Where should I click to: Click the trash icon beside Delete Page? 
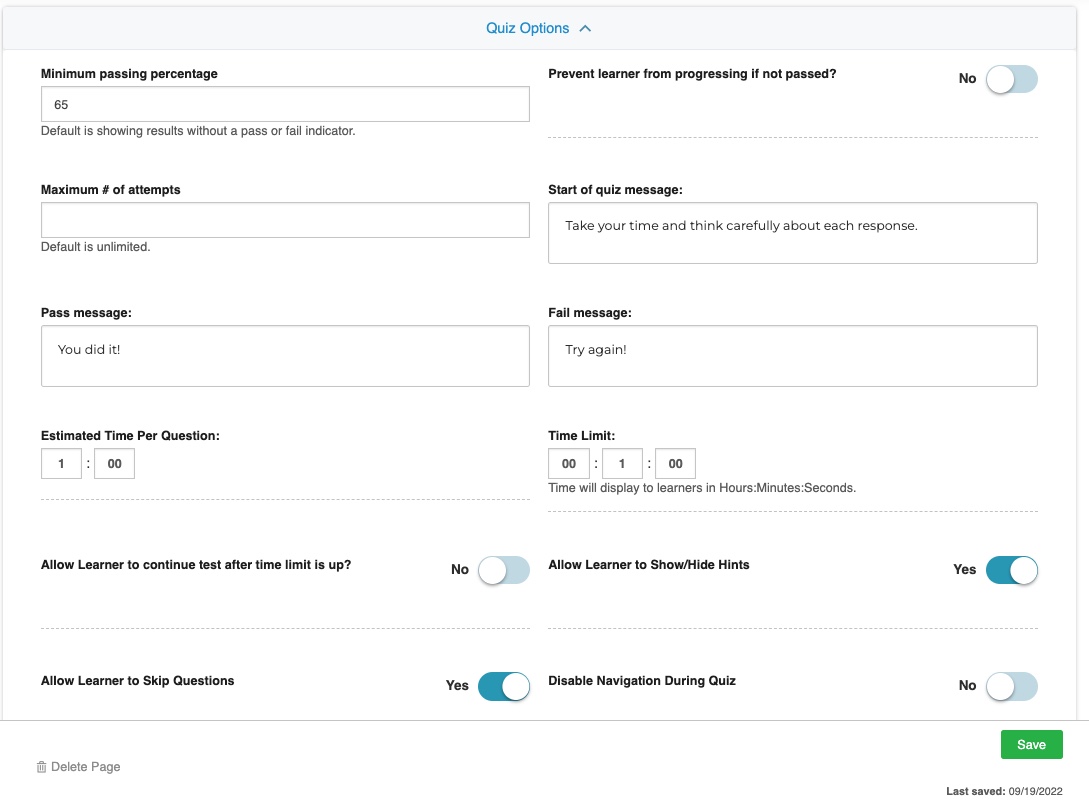tap(40, 766)
